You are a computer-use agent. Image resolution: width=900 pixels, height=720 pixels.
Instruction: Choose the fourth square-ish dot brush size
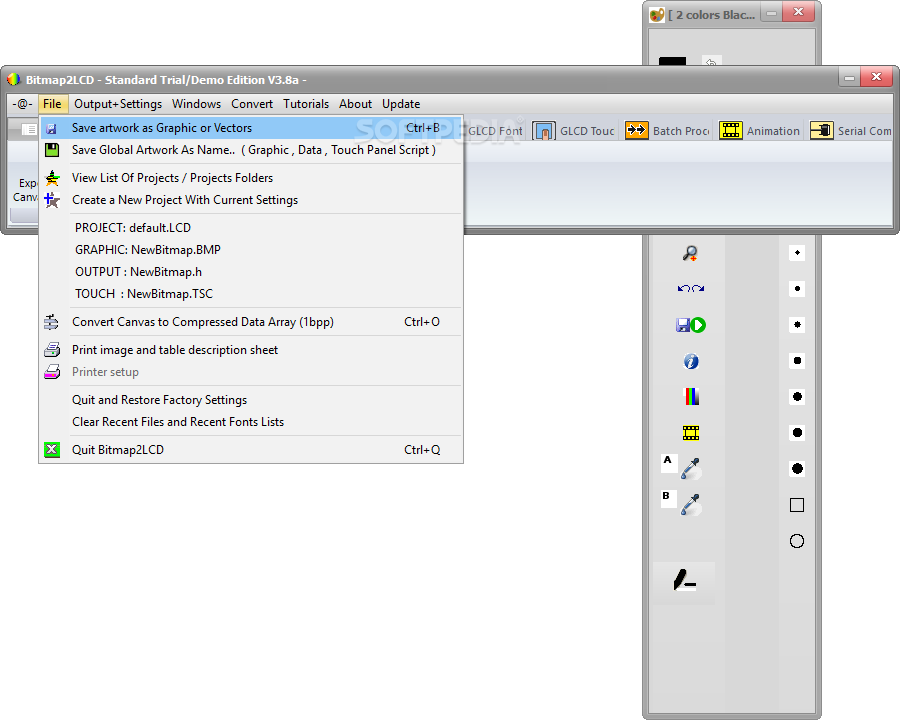[797, 361]
